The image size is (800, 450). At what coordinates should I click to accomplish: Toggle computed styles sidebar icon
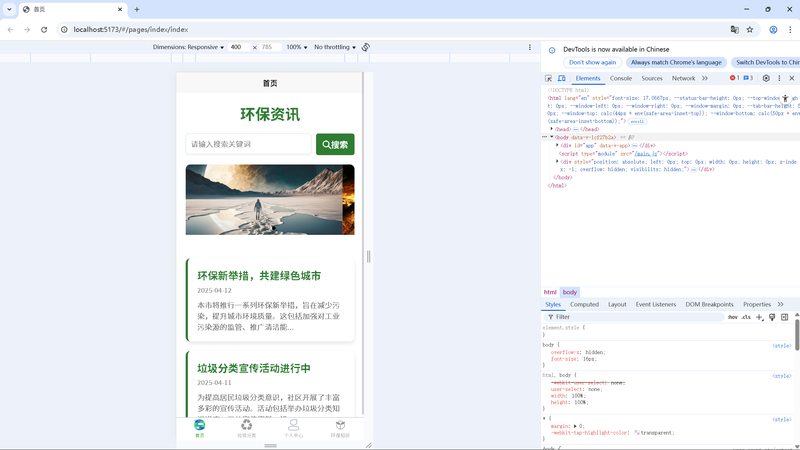click(x=785, y=317)
